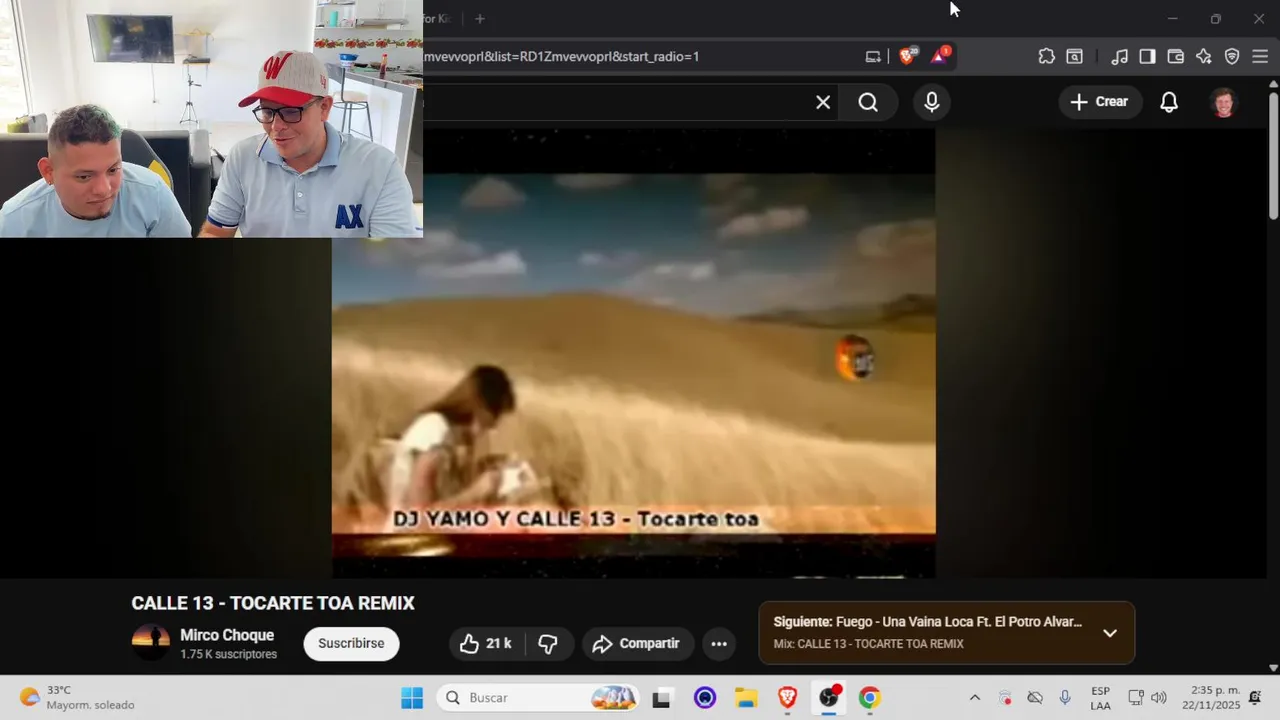
Task: Open the network tray icon
Action: tap(1135, 698)
